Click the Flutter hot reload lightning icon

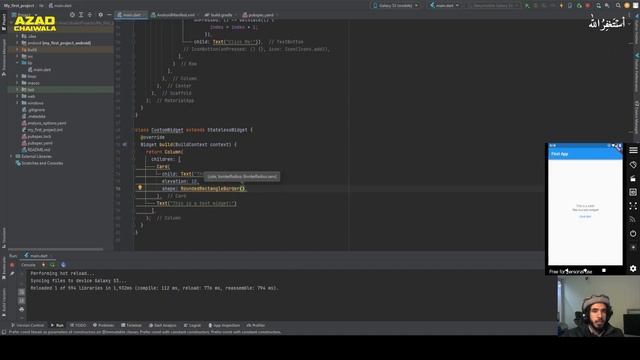click(x=561, y=5)
